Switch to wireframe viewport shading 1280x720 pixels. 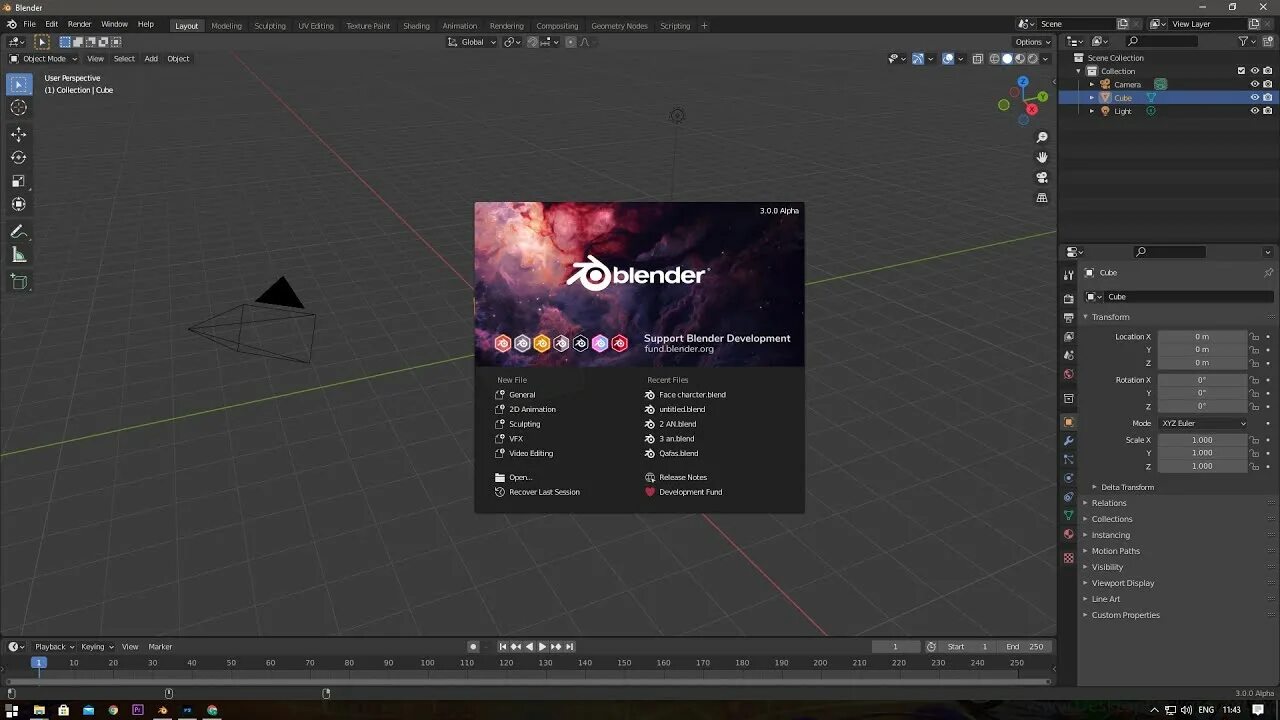pyautogui.click(x=994, y=59)
